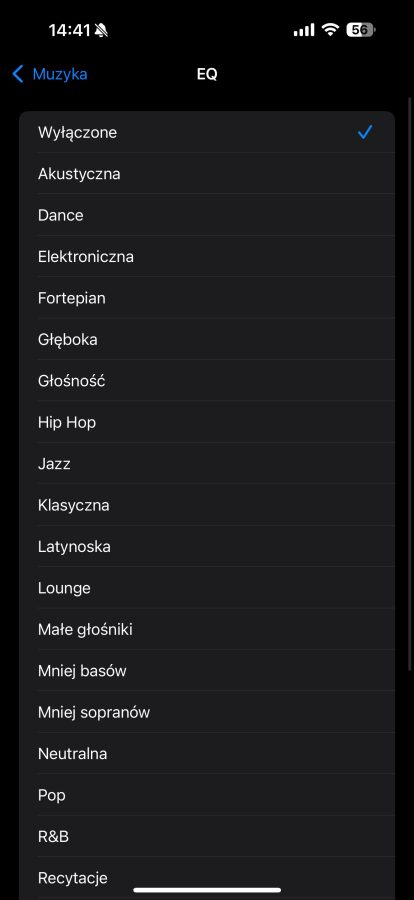Viewport: 414px width, 900px height.
Task: Enable the Jazz preset
Action: [207, 464]
